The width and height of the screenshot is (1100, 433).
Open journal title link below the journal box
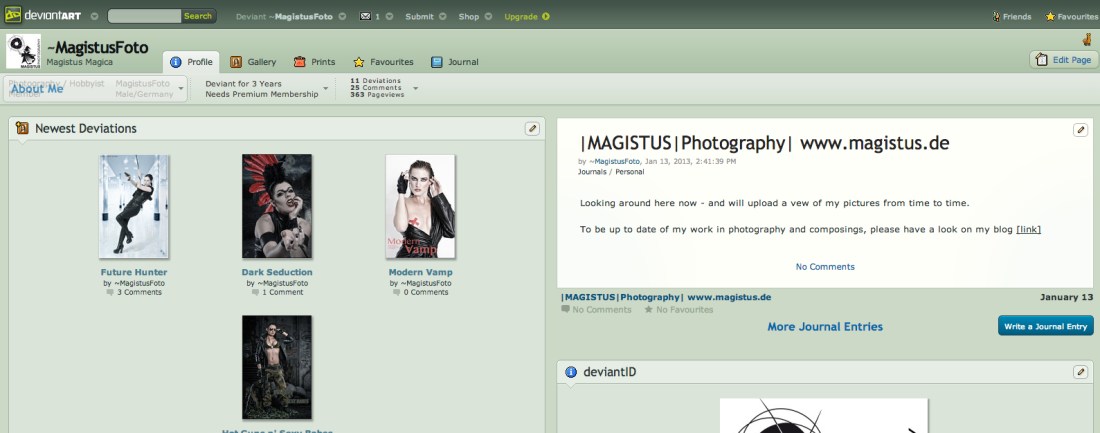[666, 298]
